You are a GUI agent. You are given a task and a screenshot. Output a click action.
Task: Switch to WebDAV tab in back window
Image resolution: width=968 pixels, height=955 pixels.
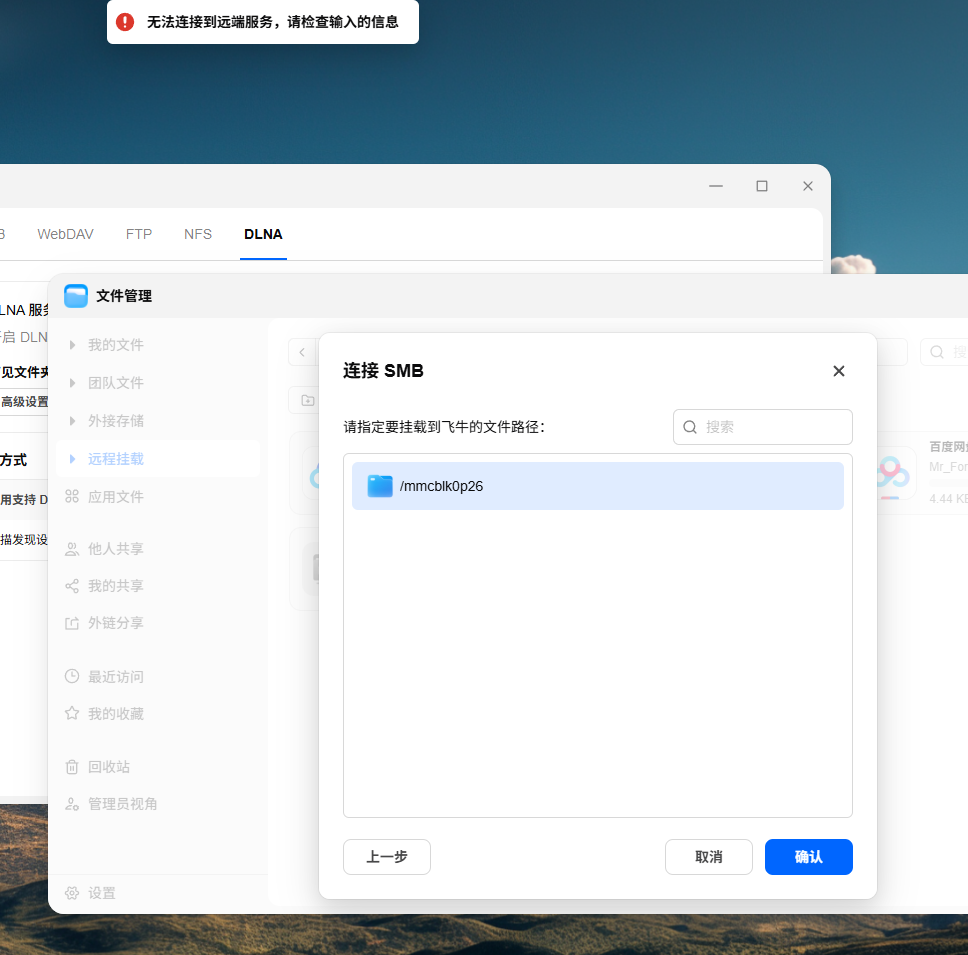pos(65,235)
